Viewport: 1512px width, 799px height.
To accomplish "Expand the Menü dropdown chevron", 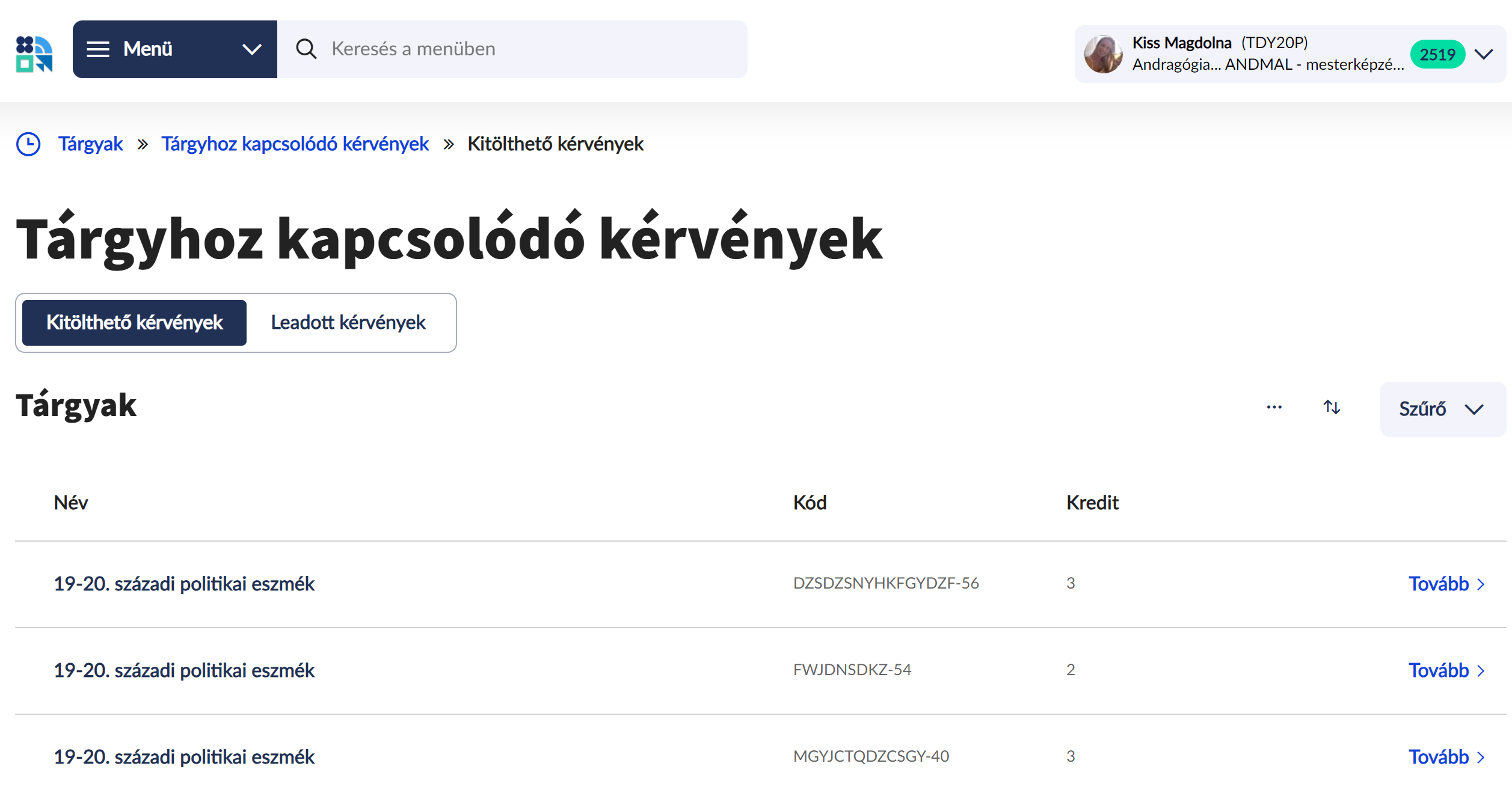I will [x=252, y=49].
